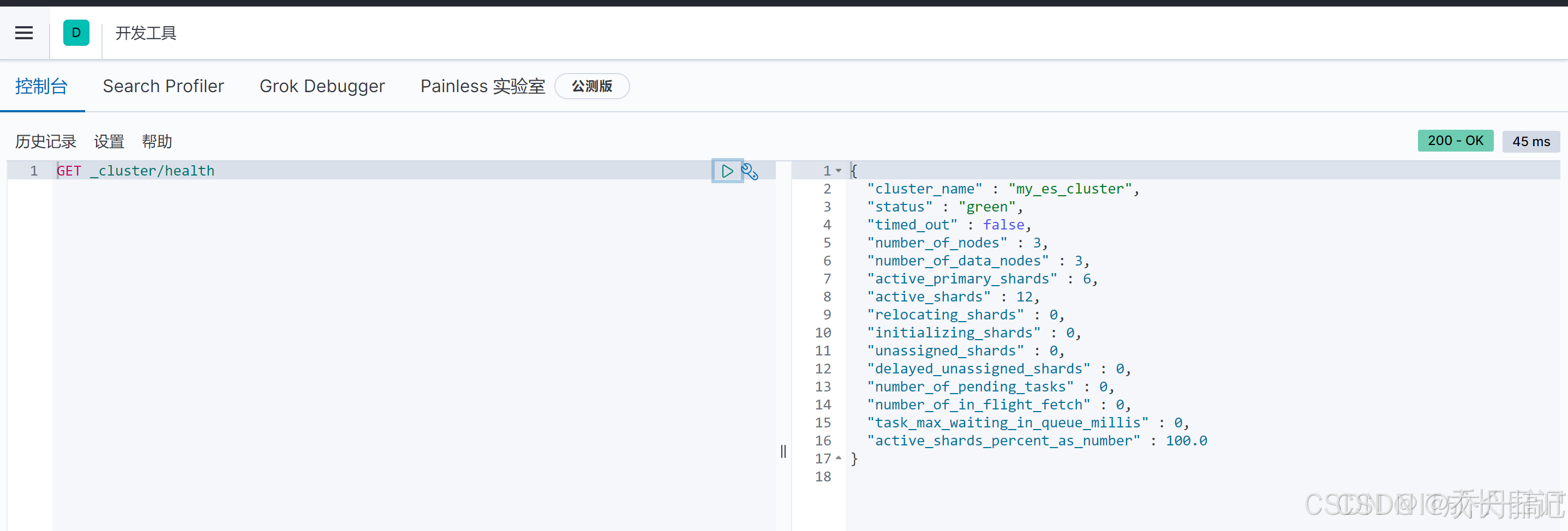This screenshot has width=1568, height=531.
Task: Click the 45 ms response time badge
Action: pyautogui.click(x=1531, y=141)
